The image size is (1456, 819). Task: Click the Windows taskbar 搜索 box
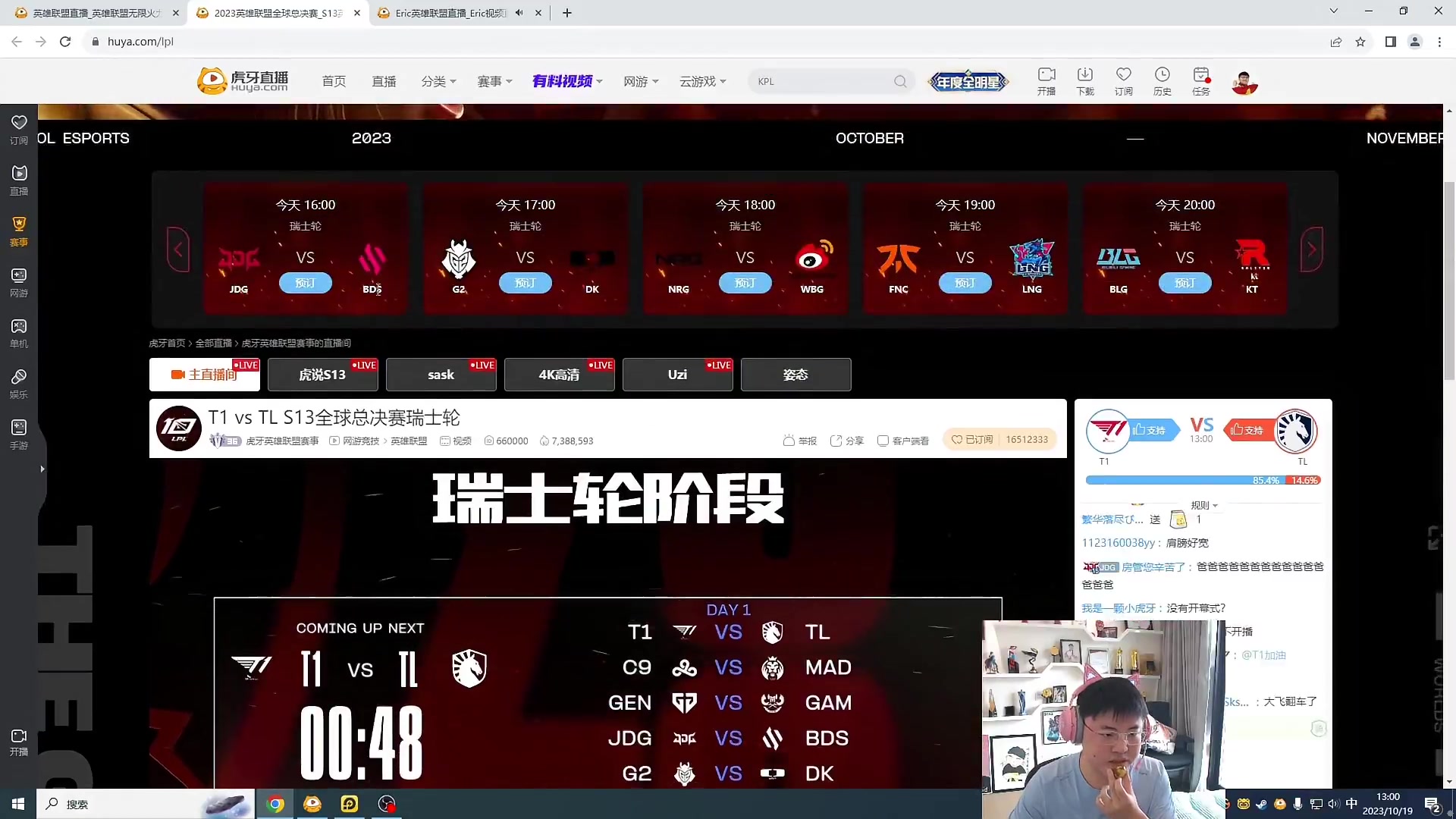point(144,804)
